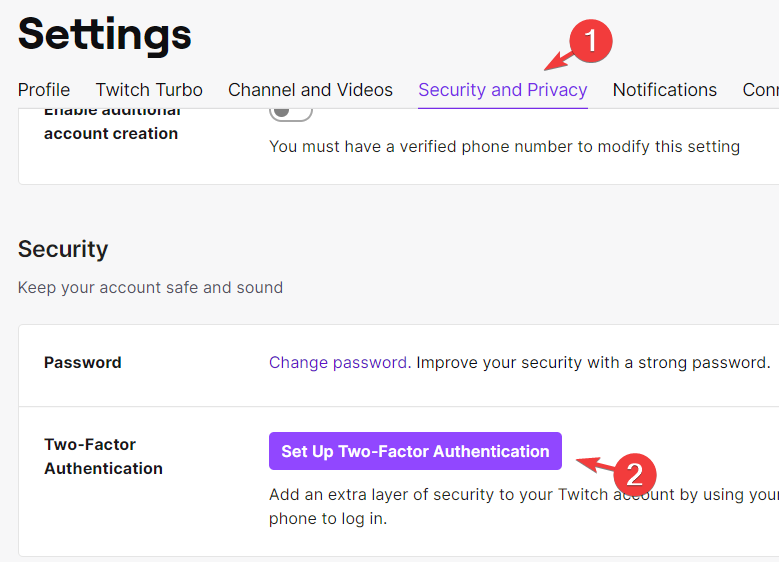The image size is (779, 562).
Task: Click the 'Keep your account safe and sound' subtitle
Action: pyautogui.click(x=150, y=288)
